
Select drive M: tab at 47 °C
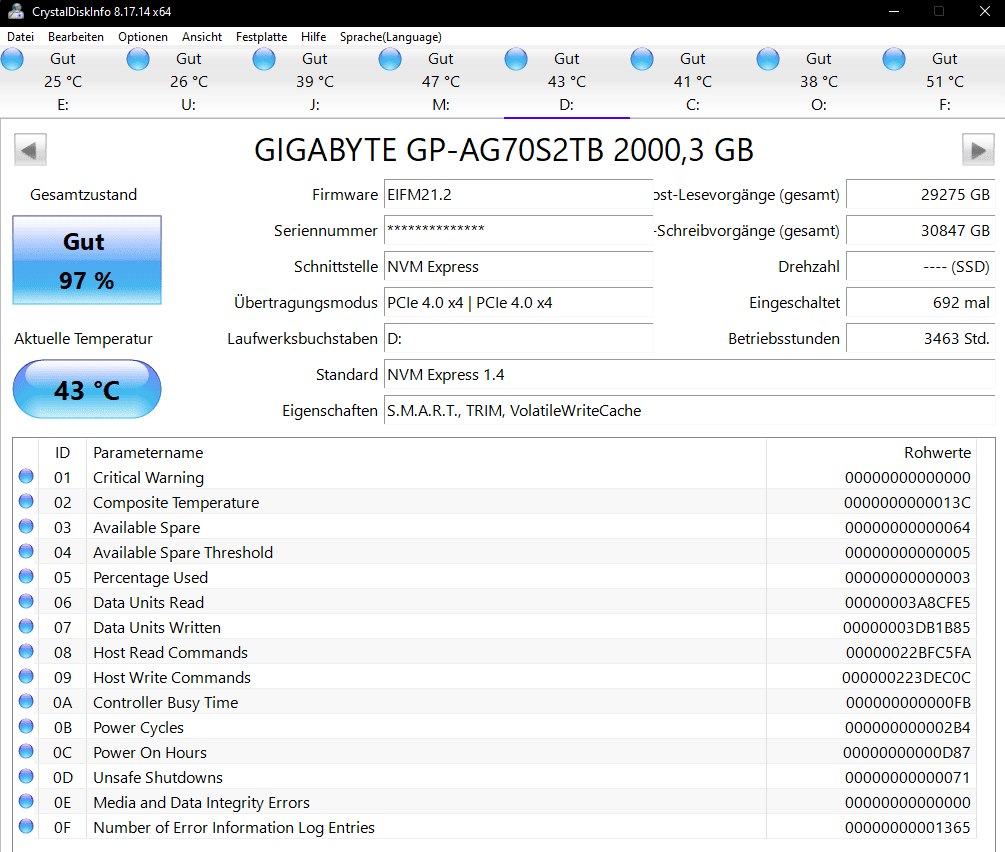440,81
